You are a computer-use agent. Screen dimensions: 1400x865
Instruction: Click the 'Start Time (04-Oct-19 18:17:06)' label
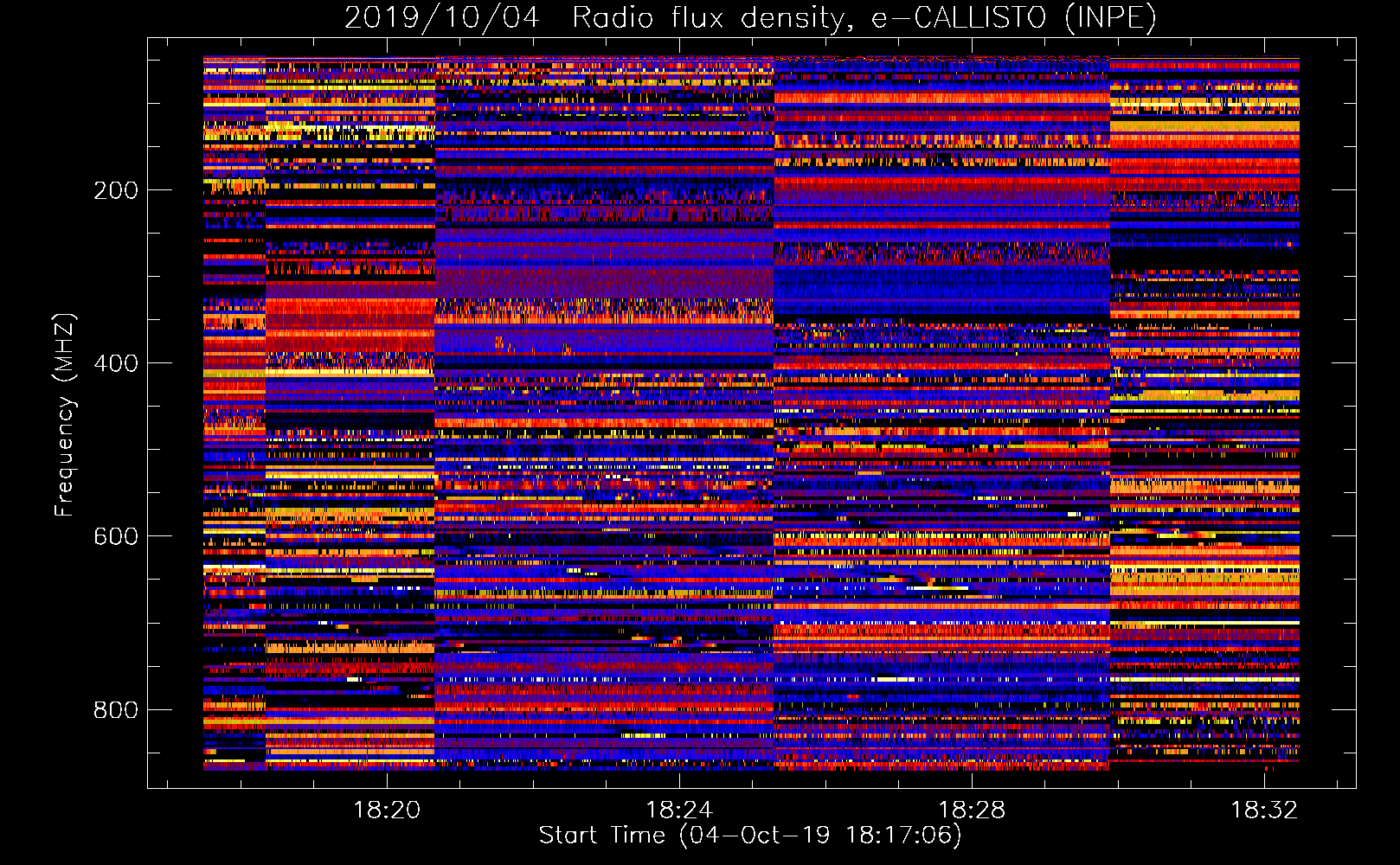tap(750, 836)
